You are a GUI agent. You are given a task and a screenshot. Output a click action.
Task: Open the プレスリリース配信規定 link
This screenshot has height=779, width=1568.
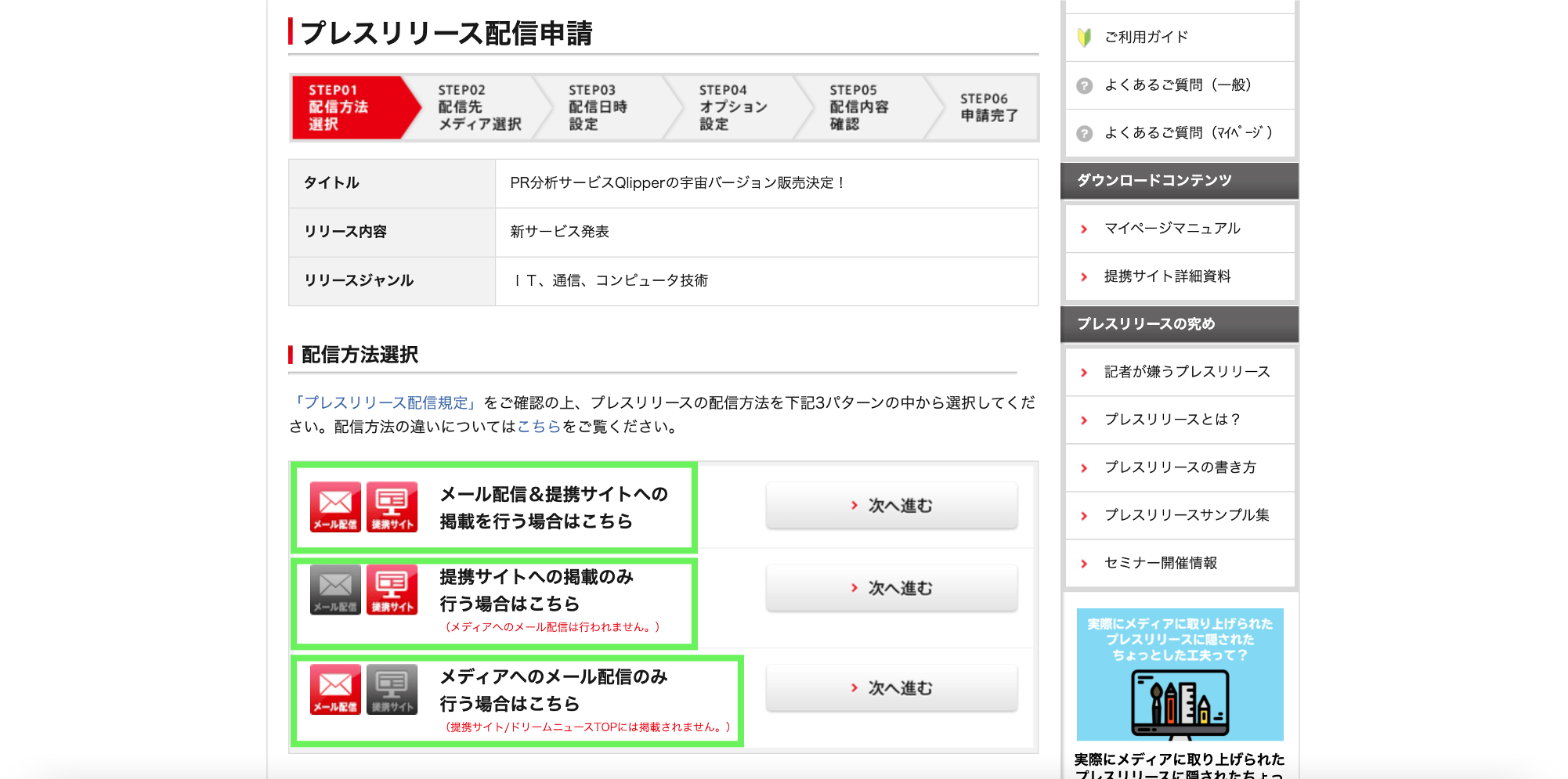coord(385,402)
